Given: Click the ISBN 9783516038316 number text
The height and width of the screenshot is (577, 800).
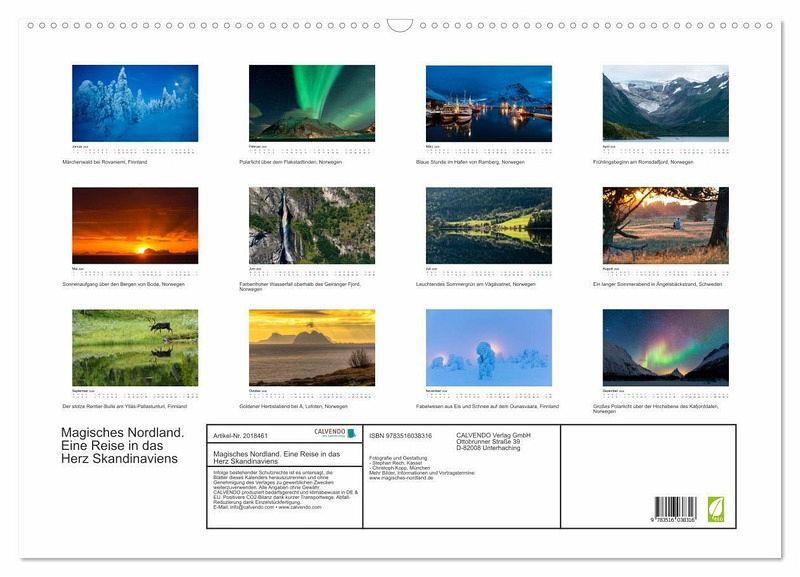Looking at the screenshot, I should pos(400,435).
